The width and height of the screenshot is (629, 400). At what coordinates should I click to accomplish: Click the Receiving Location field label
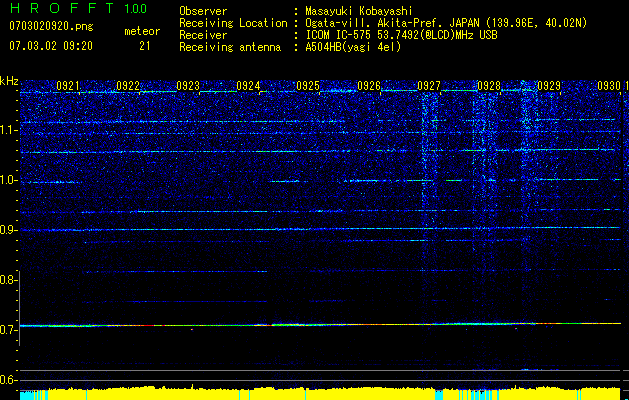233,23
